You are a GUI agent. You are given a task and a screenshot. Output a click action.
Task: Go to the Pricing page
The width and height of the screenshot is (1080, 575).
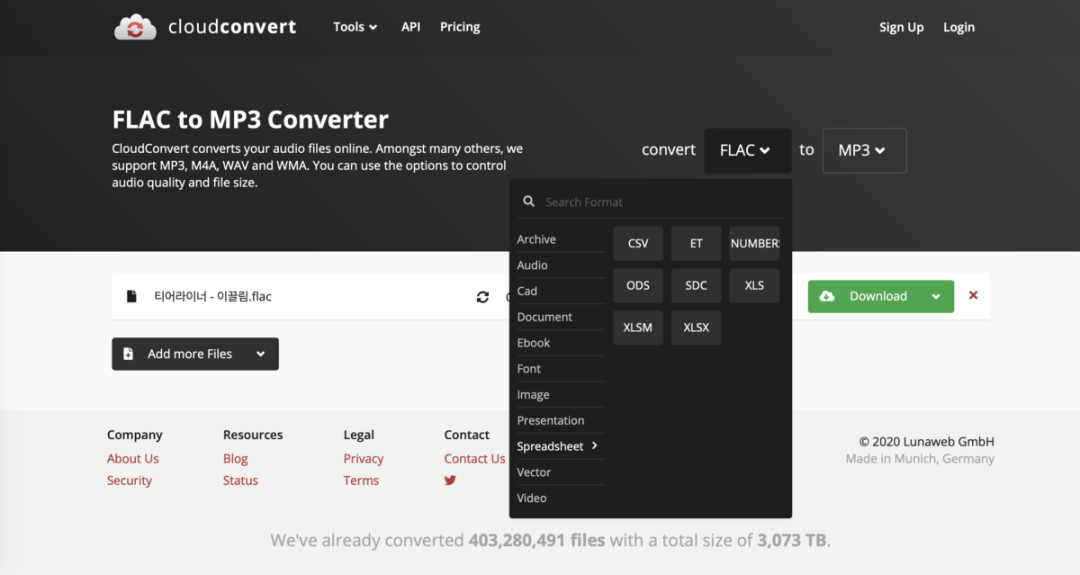pos(460,27)
